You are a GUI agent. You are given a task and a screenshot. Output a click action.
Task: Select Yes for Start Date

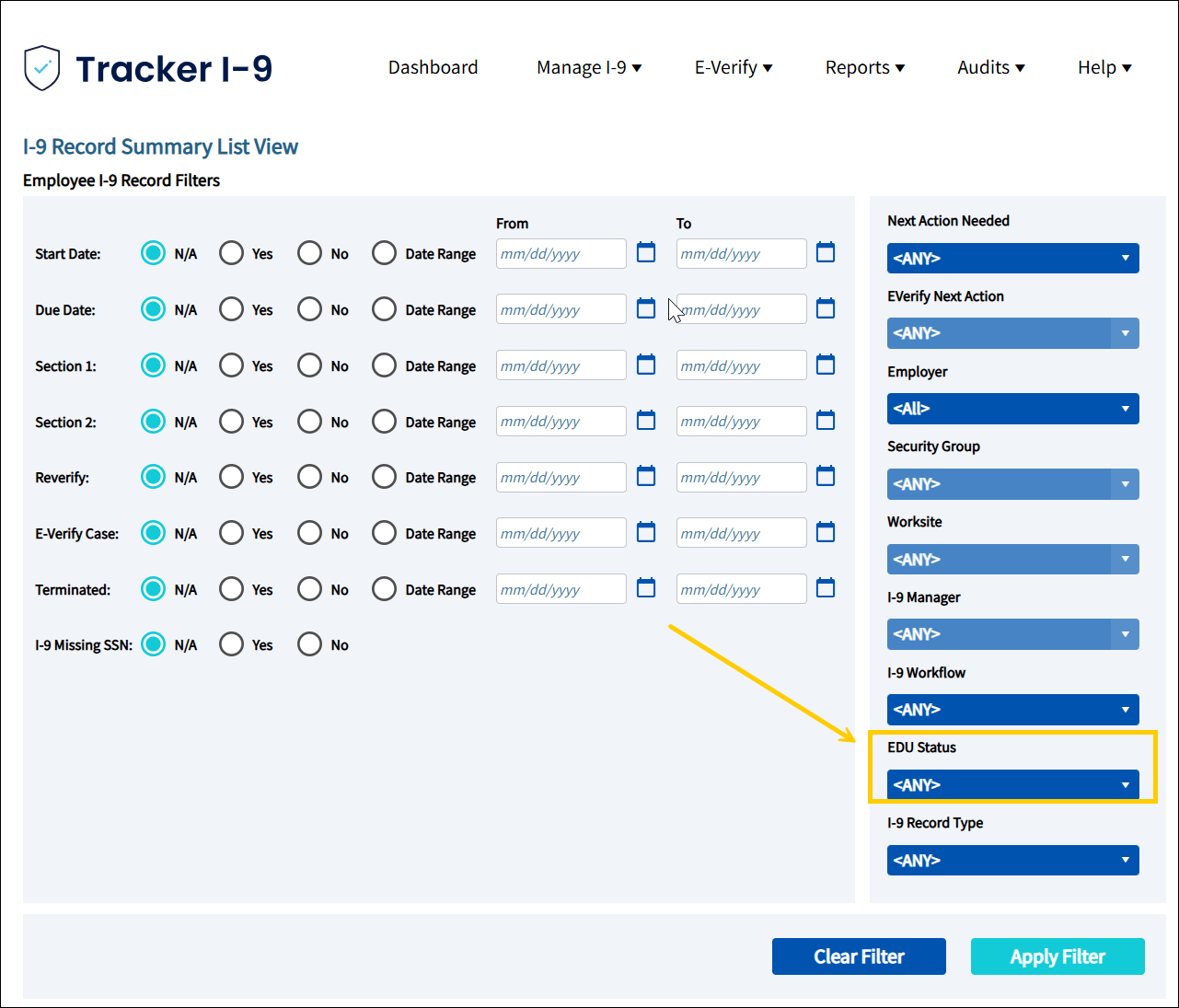[x=231, y=253]
